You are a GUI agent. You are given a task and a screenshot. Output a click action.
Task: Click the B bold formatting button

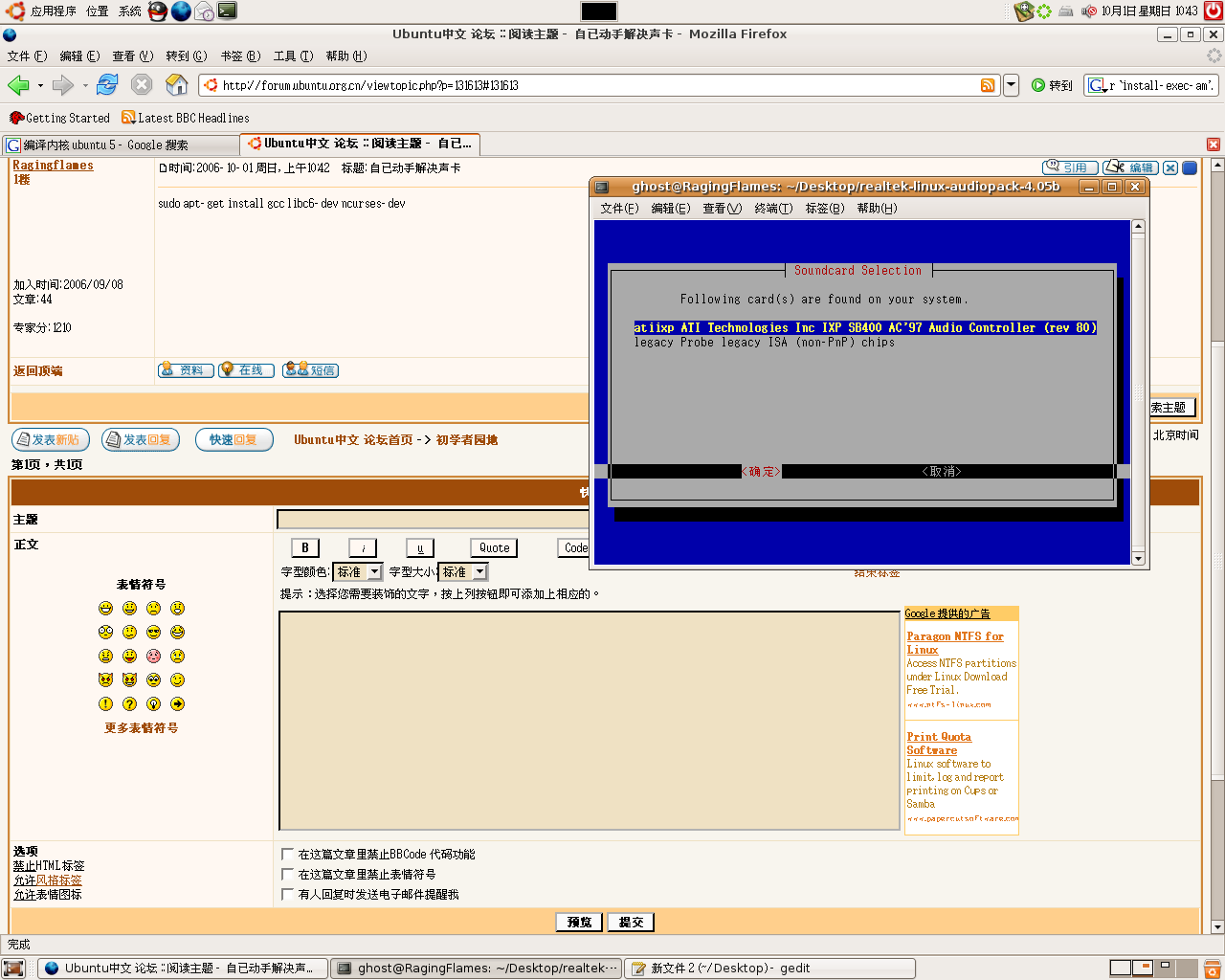click(x=305, y=548)
